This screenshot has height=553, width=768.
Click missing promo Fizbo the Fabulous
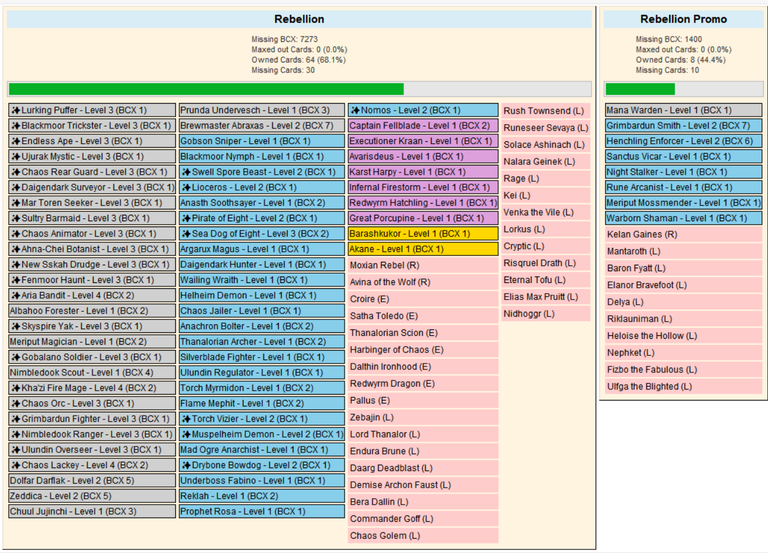(683, 369)
